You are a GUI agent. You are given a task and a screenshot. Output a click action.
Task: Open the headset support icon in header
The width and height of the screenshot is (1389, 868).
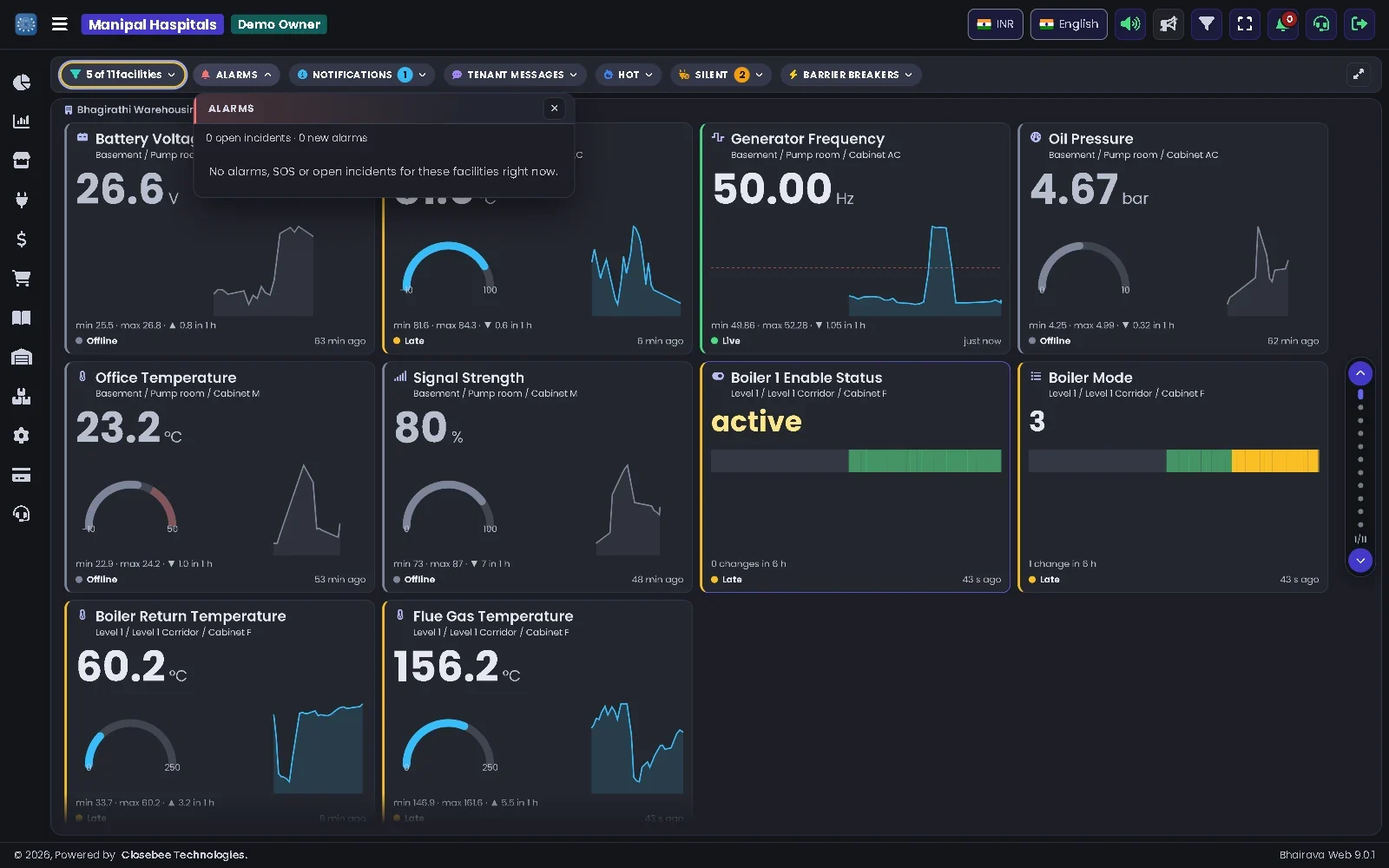point(1321,24)
